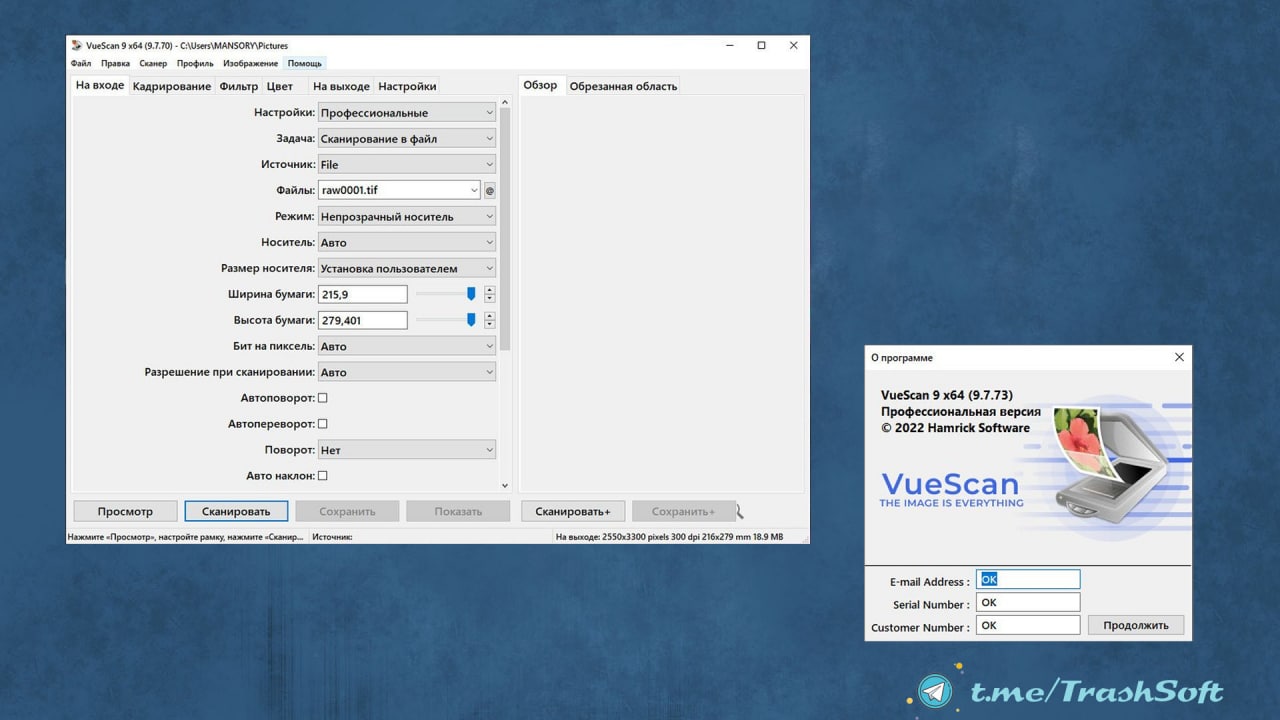This screenshot has width=1280, height=720.
Task: Open the Правка menu
Action: click(x=115, y=64)
